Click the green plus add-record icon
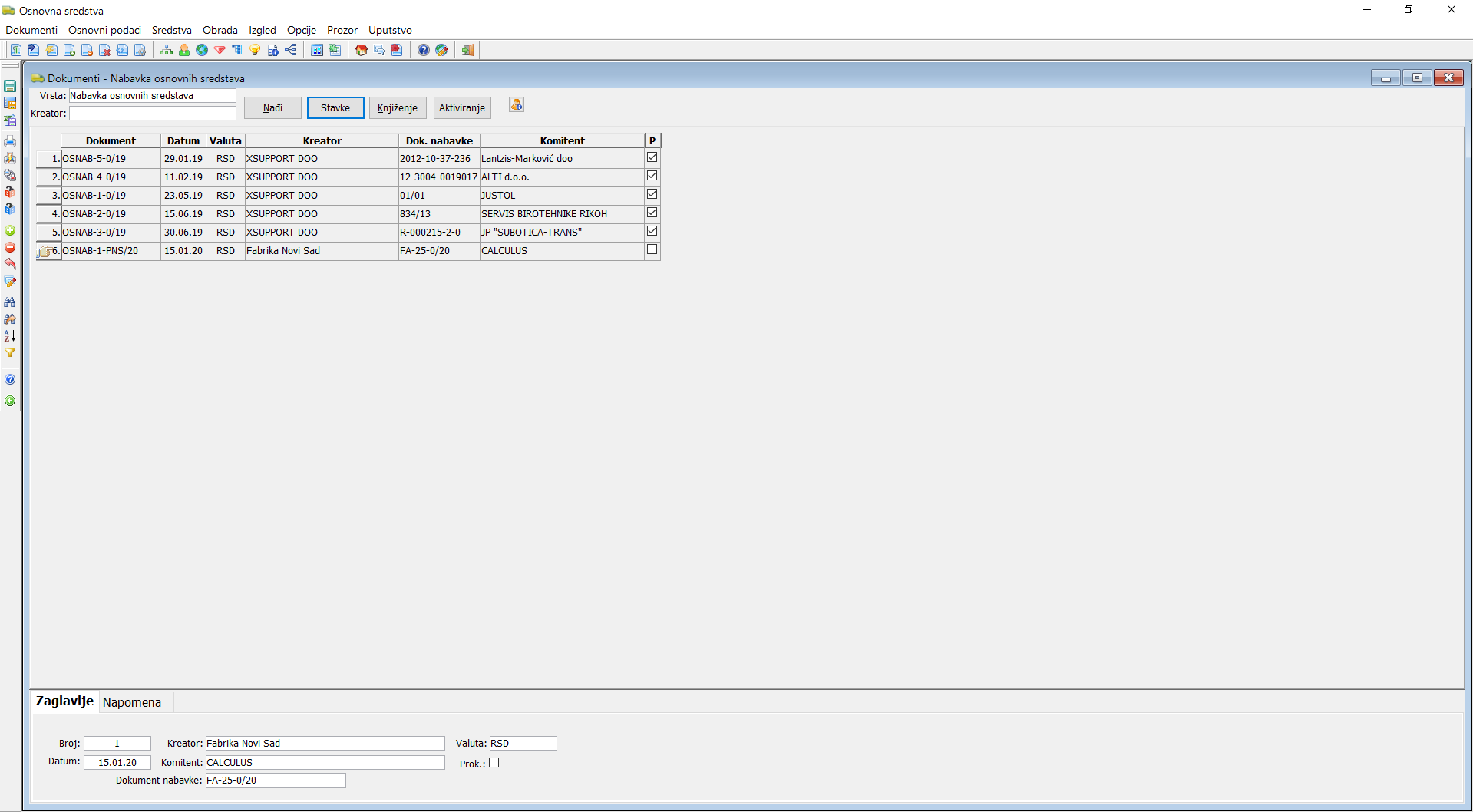Image resolution: width=1473 pixels, height=812 pixels. click(x=10, y=231)
